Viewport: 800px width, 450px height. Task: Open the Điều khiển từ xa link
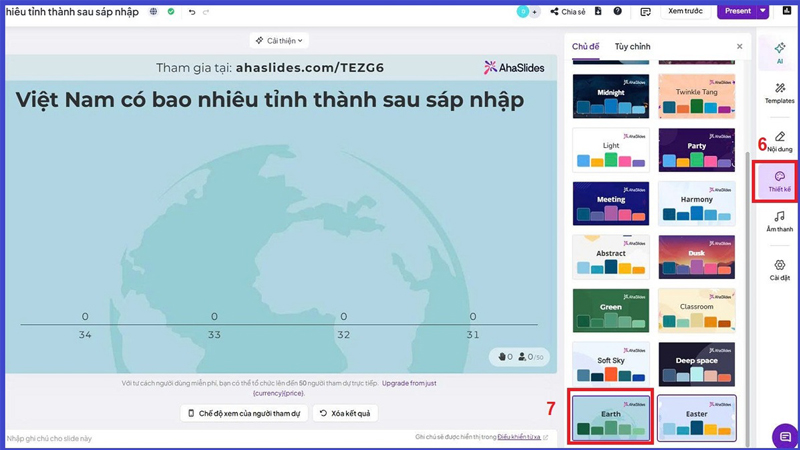[x=519, y=437]
